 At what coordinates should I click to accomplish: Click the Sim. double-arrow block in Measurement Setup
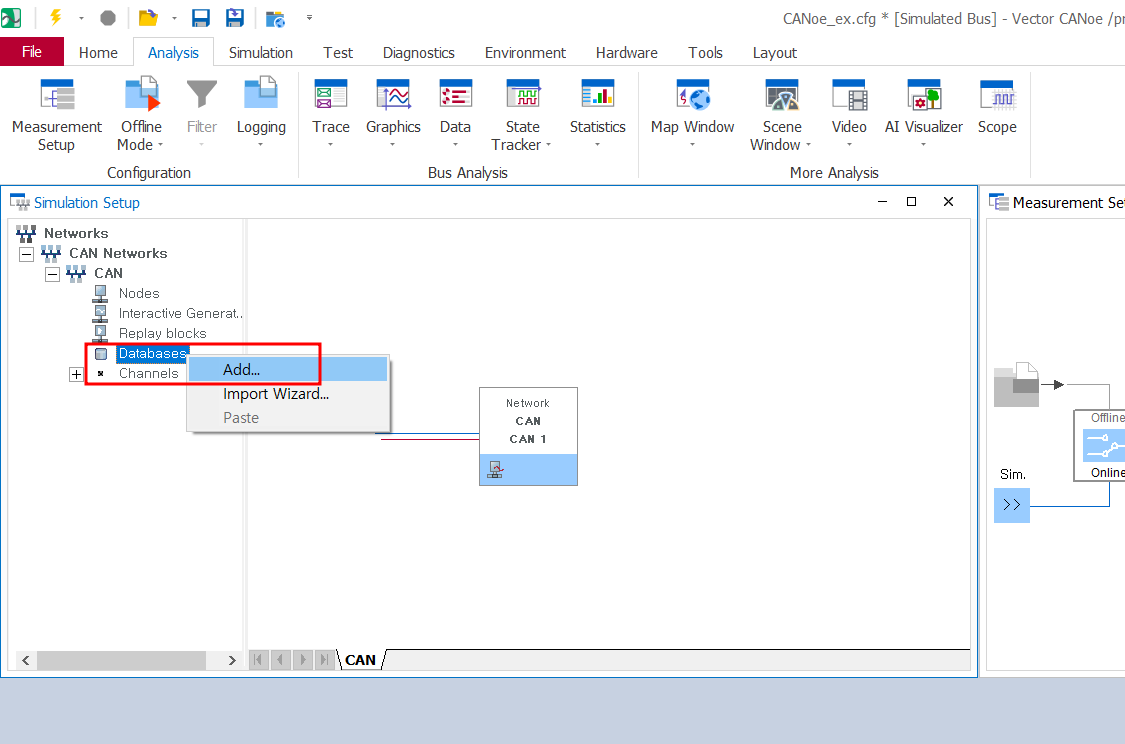tap(1012, 505)
